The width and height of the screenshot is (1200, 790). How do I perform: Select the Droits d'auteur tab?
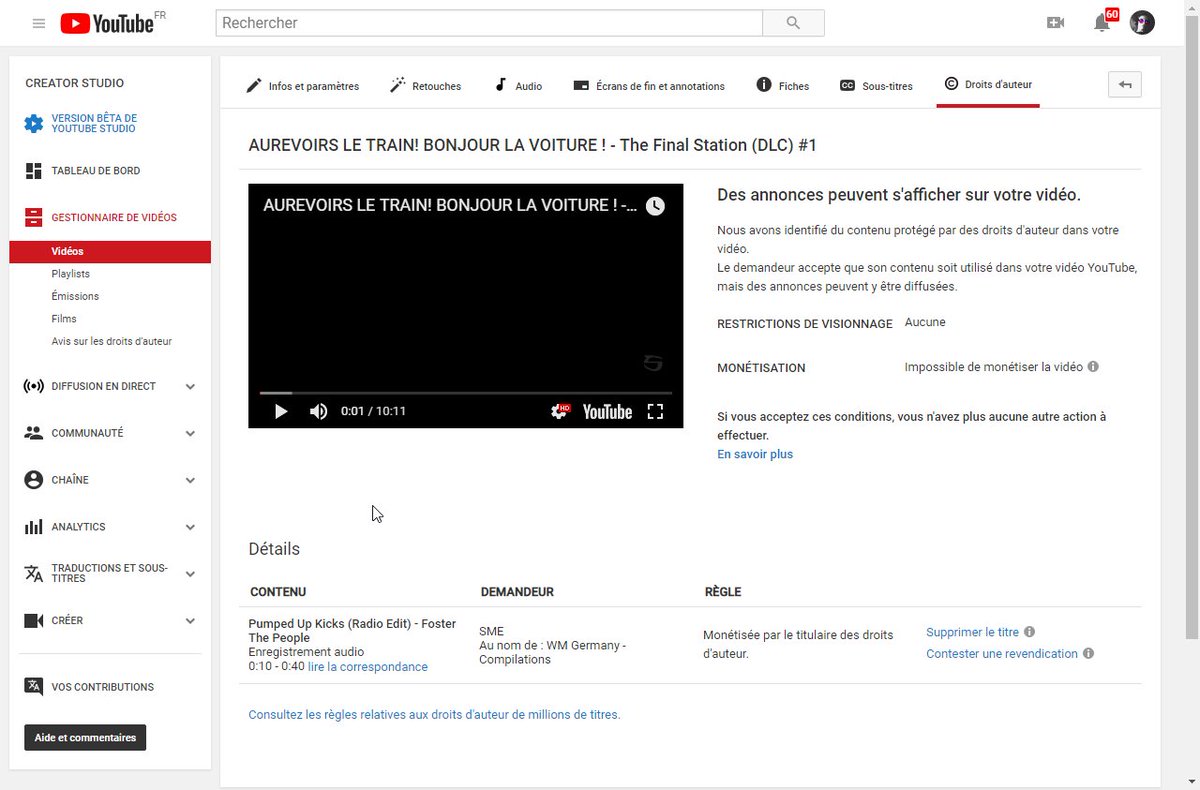tap(988, 85)
